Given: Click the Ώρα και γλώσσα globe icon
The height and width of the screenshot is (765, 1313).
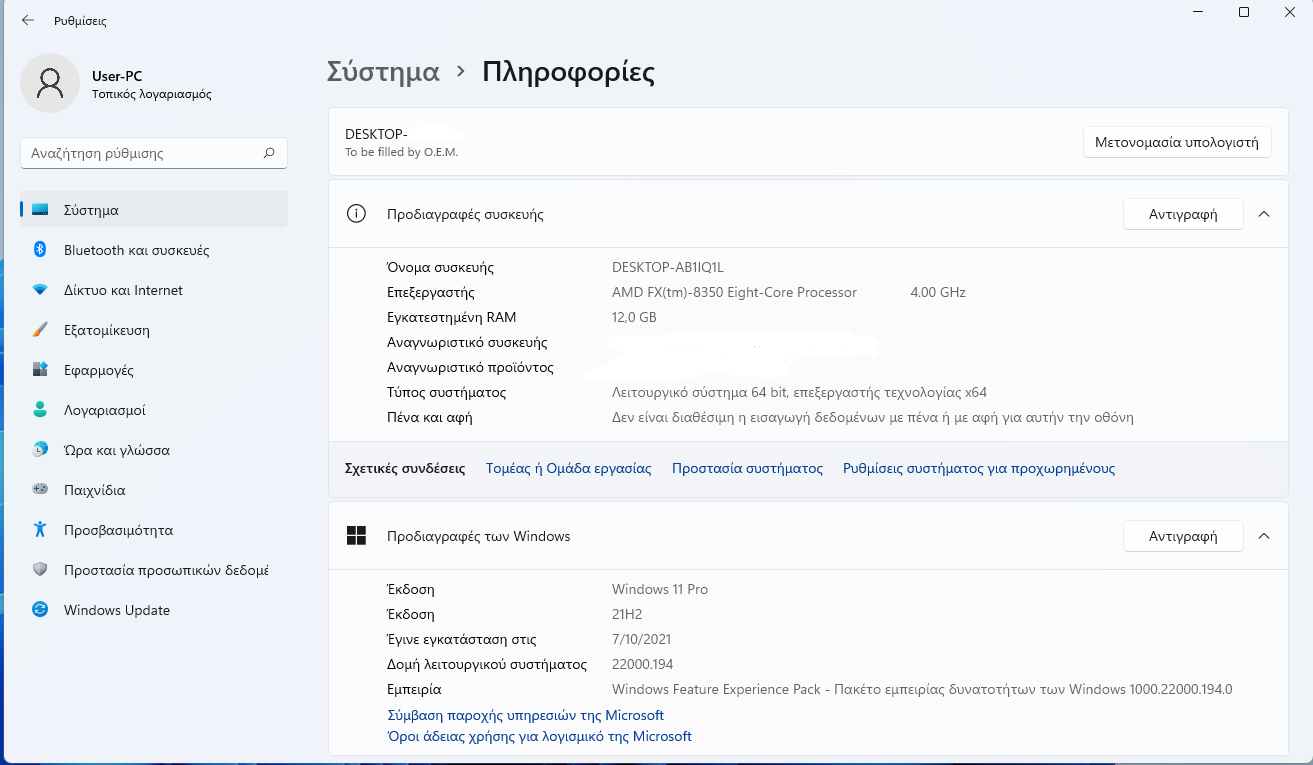Looking at the screenshot, I should 40,450.
